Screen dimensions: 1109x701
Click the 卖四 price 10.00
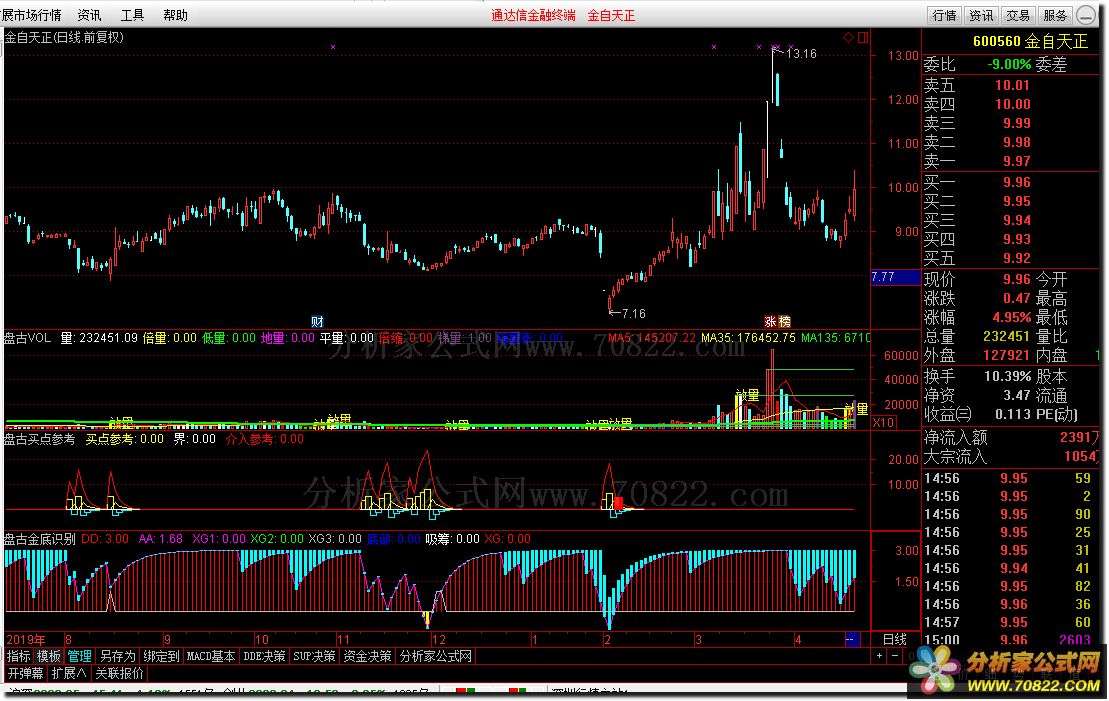pyautogui.click(x=1012, y=104)
